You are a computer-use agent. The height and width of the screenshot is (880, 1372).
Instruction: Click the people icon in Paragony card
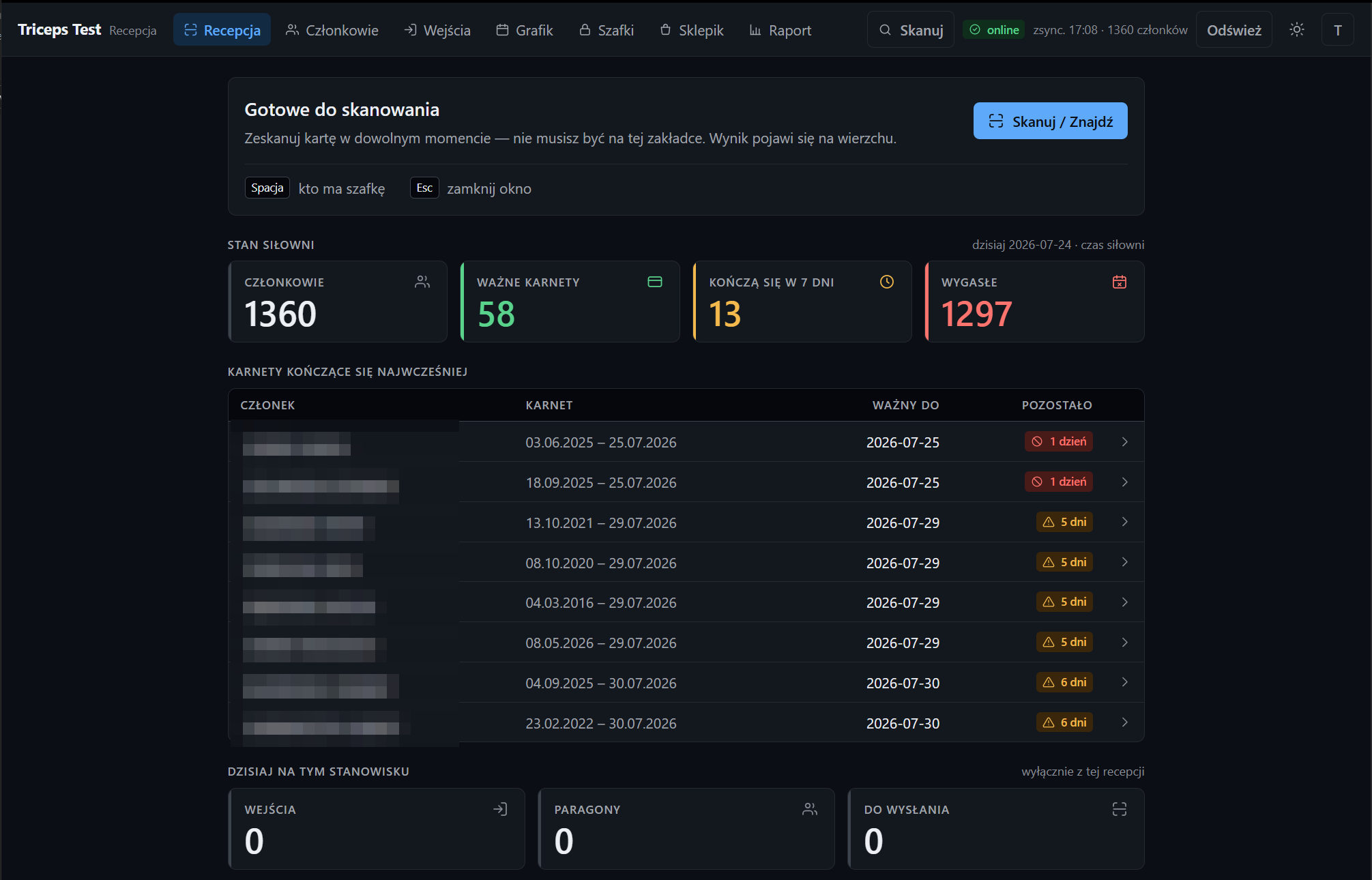click(x=810, y=809)
